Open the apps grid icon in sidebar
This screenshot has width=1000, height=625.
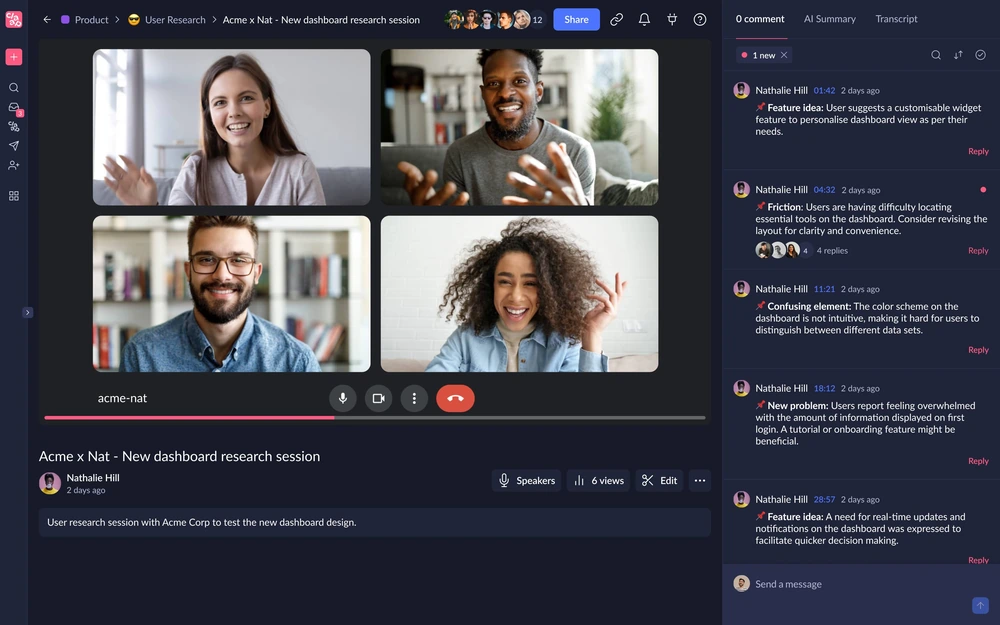[x=13, y=196]
